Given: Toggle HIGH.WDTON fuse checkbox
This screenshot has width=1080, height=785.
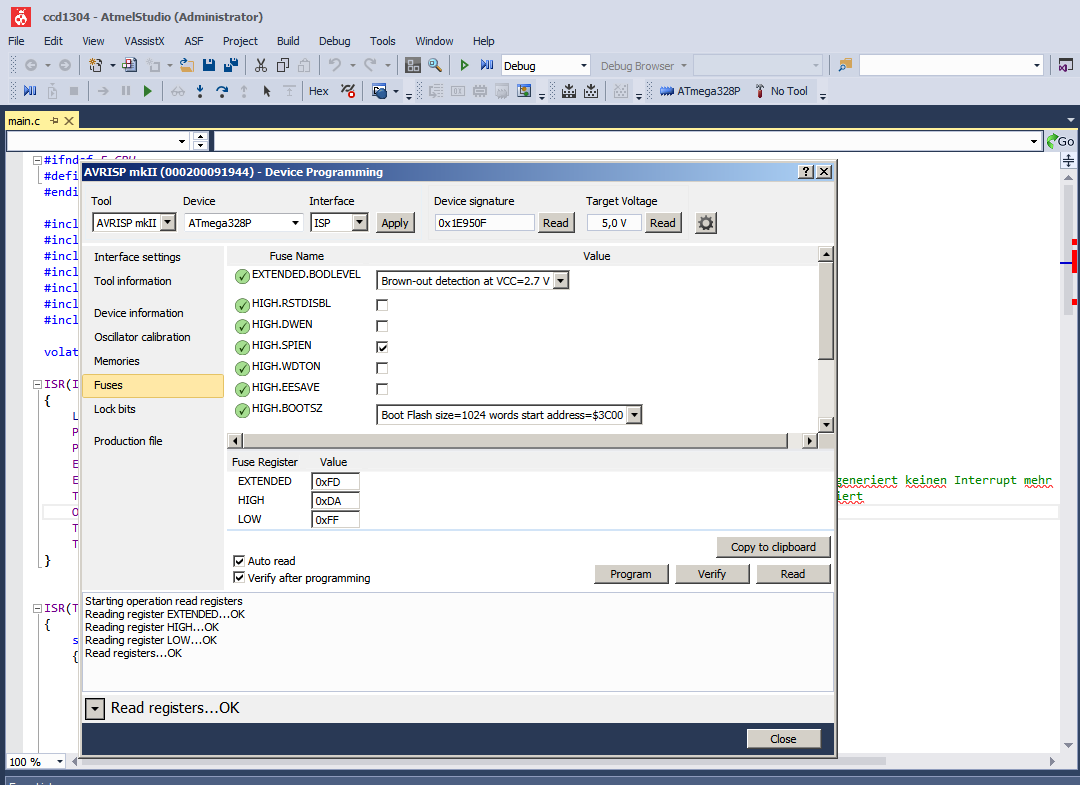Looking at the screenshot, I should coord(382,368).
